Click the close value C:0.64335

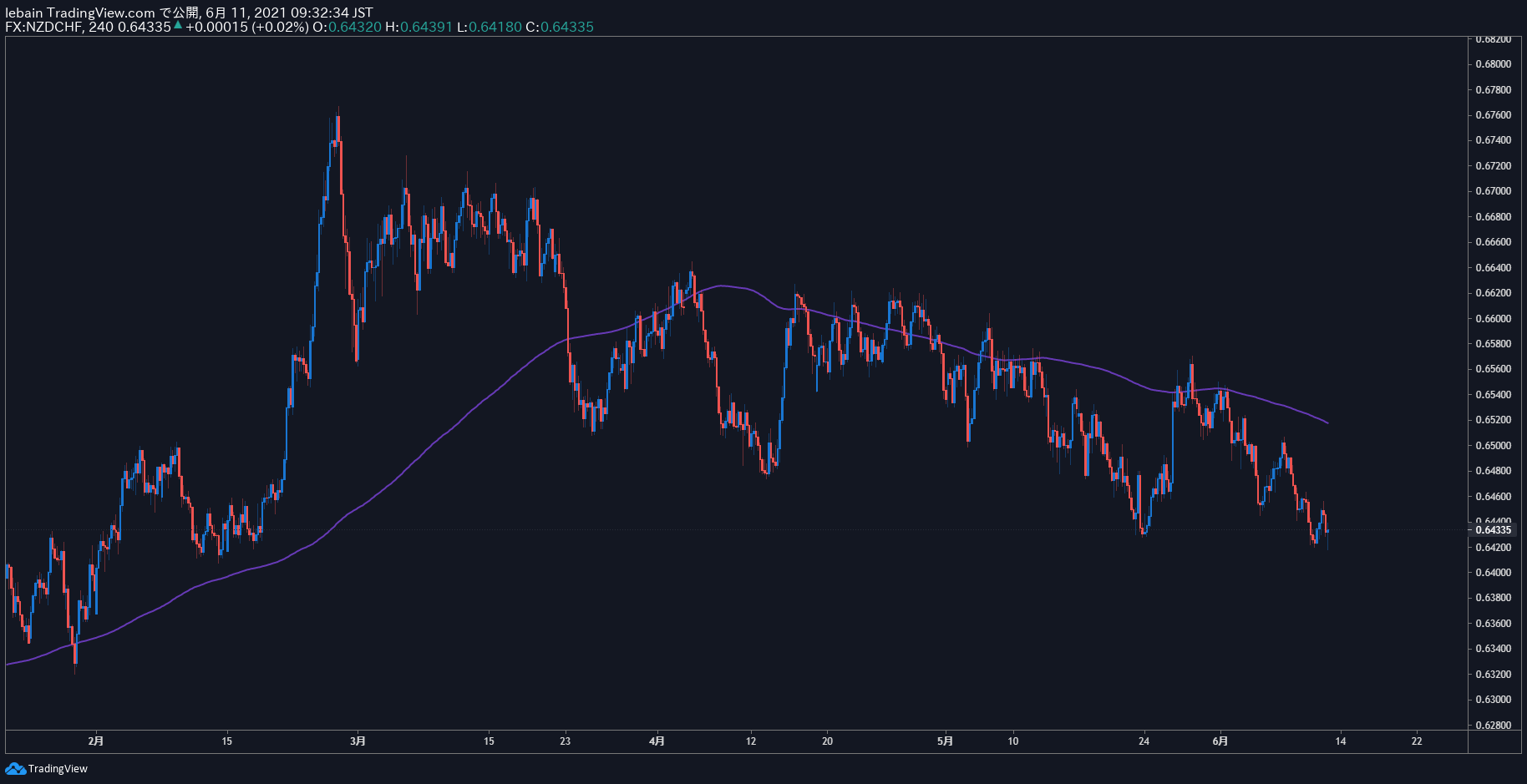(x=560, y=27)
